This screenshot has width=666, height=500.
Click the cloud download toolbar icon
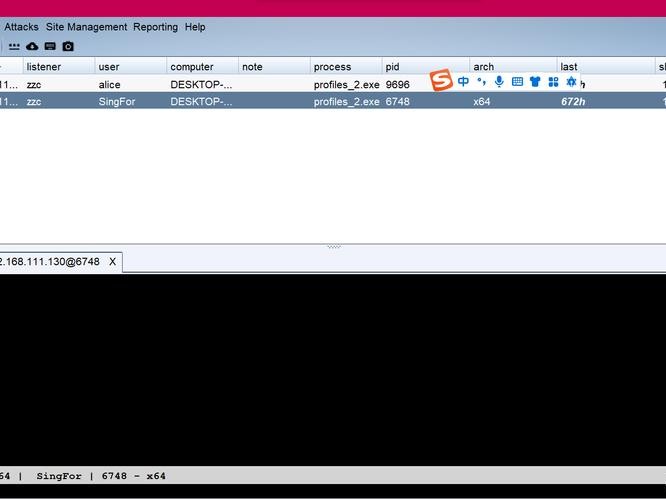(32, 46)
